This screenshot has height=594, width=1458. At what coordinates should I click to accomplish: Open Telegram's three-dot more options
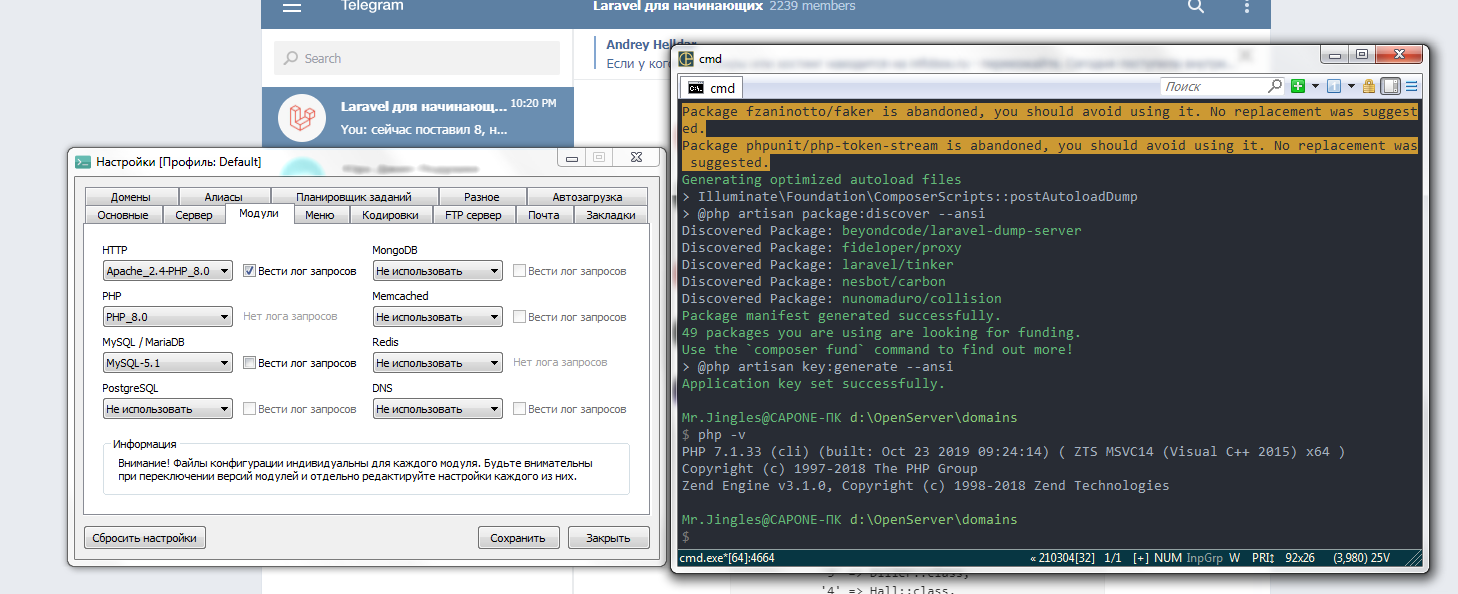point(1246,7)
